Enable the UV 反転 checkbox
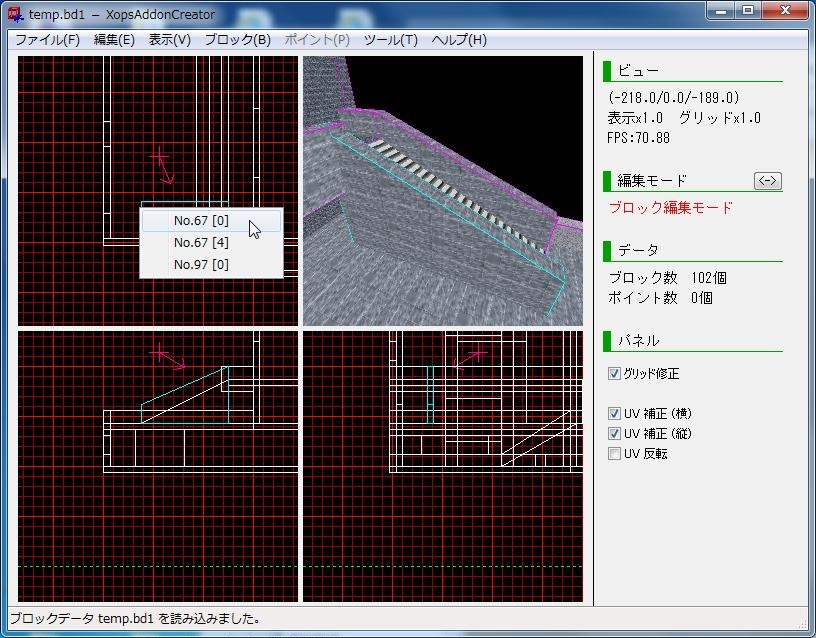The image size is (816, 638). 614,453
